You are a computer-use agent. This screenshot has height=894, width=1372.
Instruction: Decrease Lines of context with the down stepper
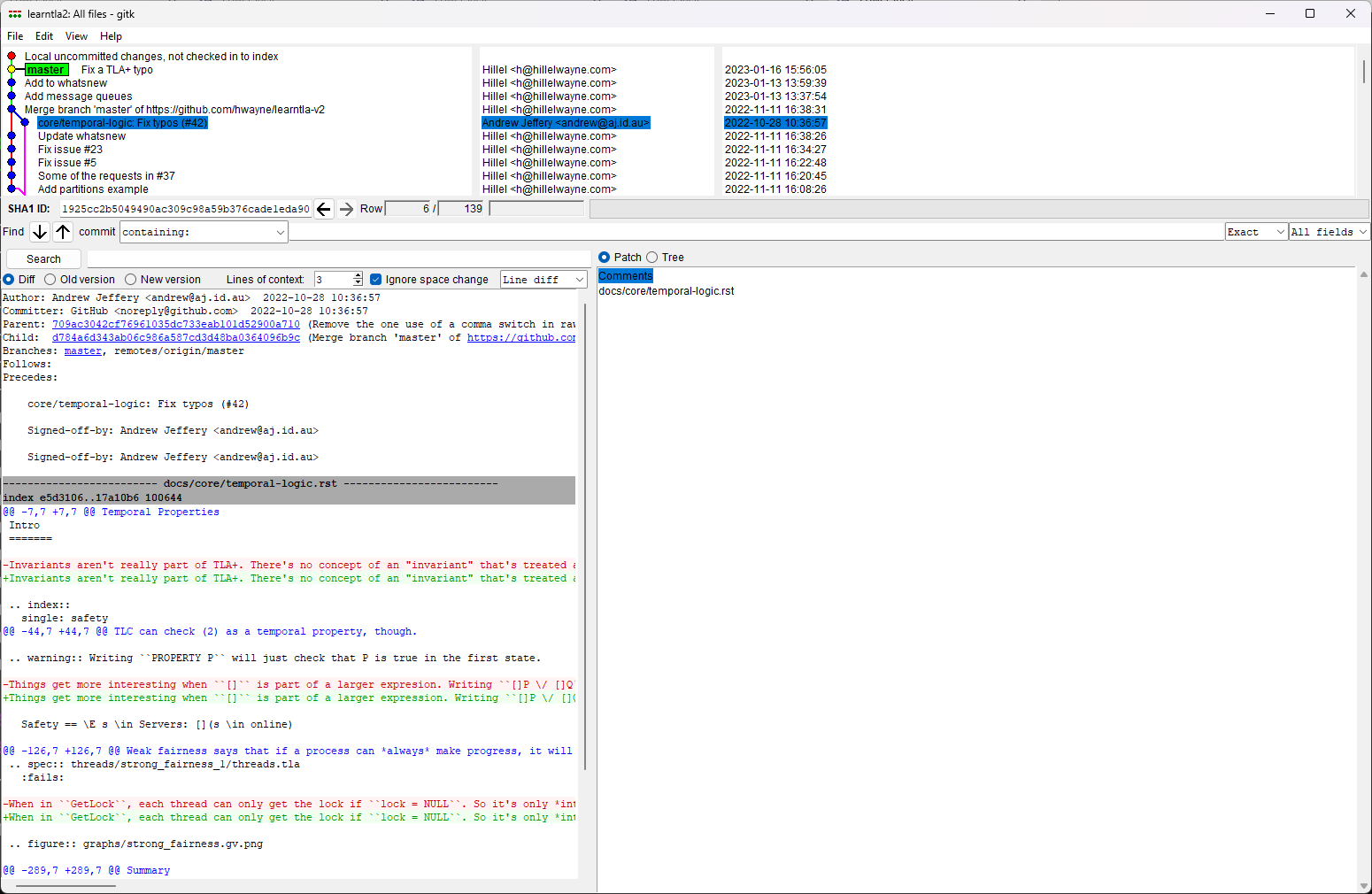tap(357, 282)
